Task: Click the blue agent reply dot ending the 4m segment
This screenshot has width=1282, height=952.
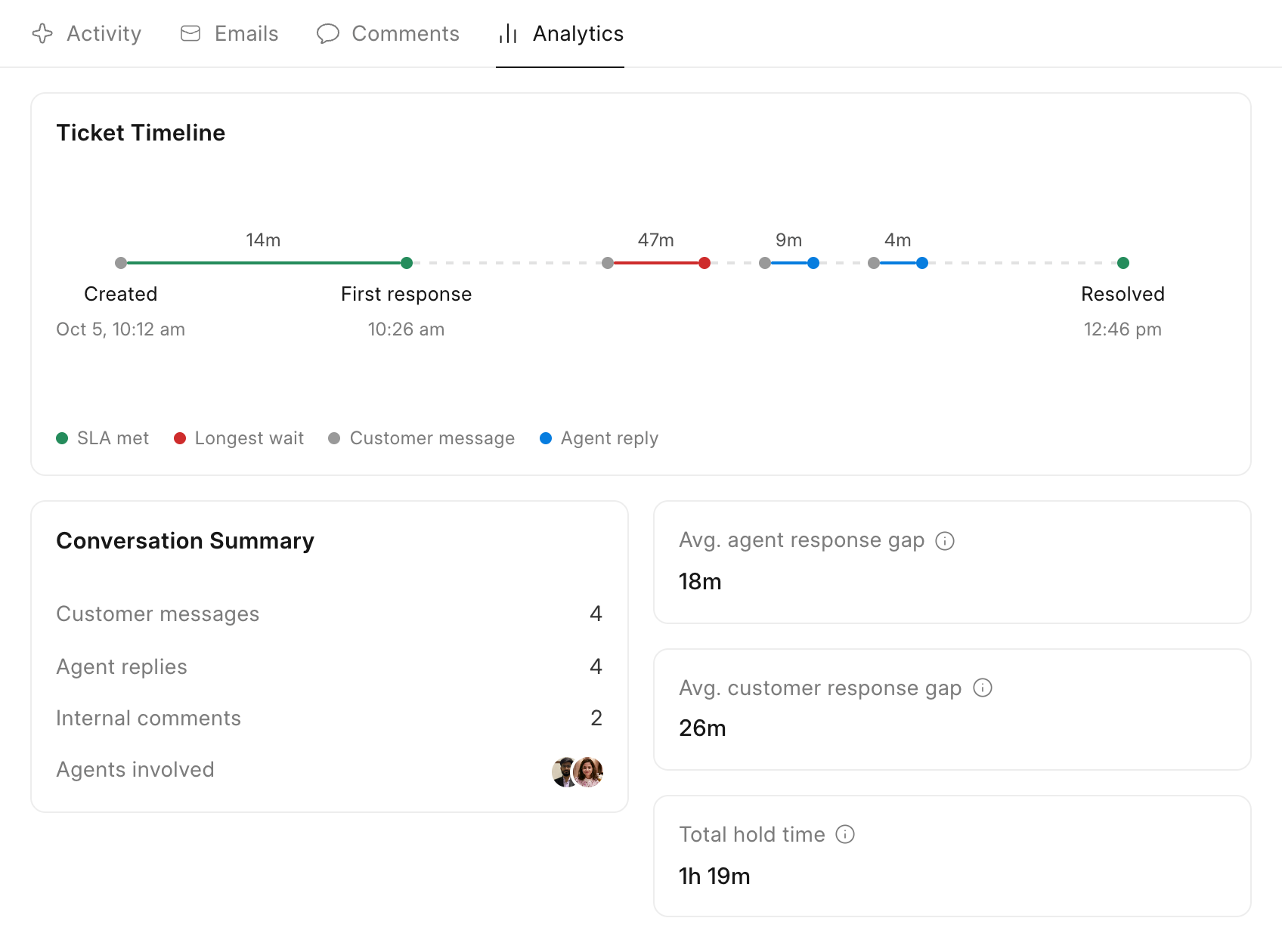Action: point(922,263)
